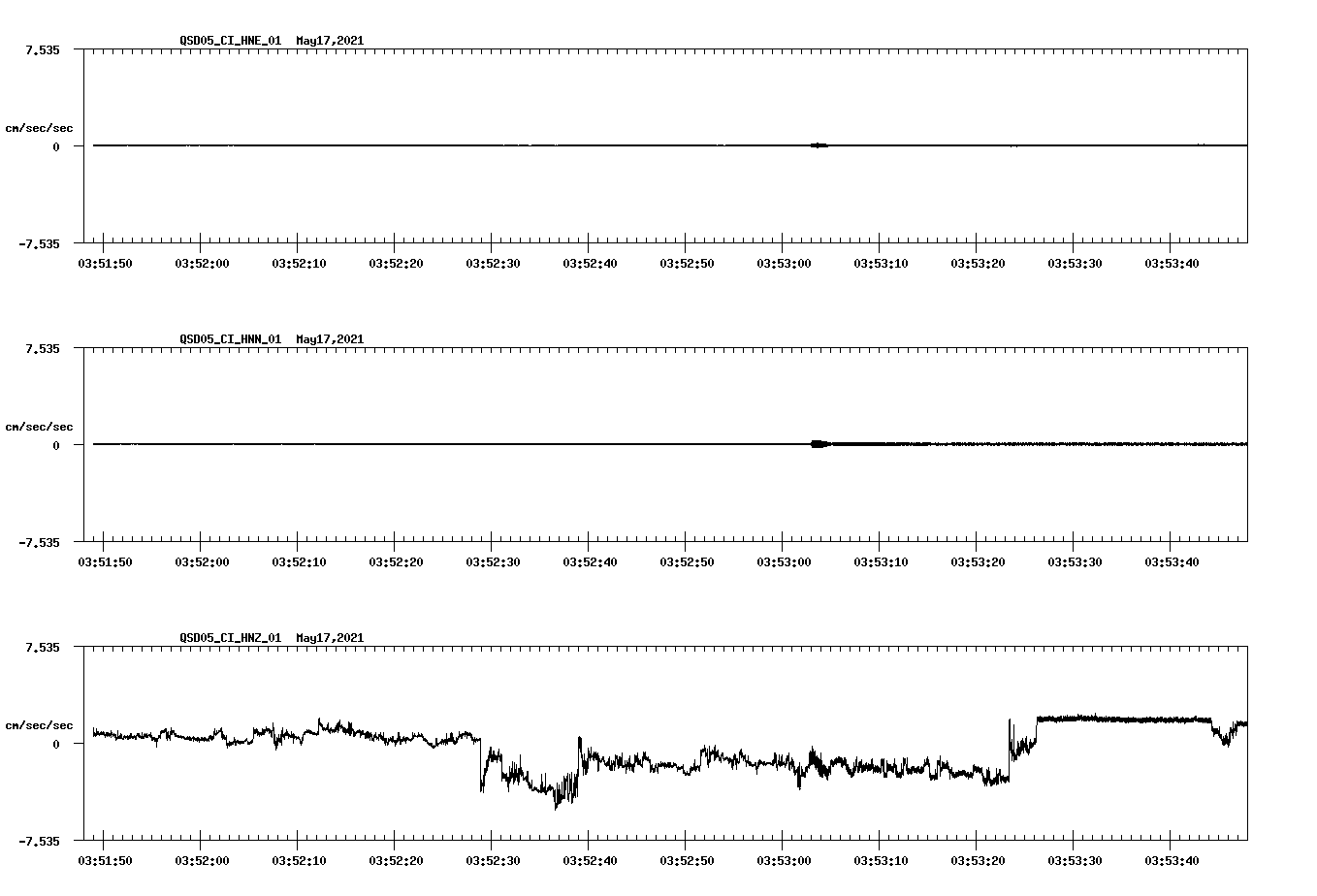Click the flat HNE waveform baseline

(x=388, y=145)
